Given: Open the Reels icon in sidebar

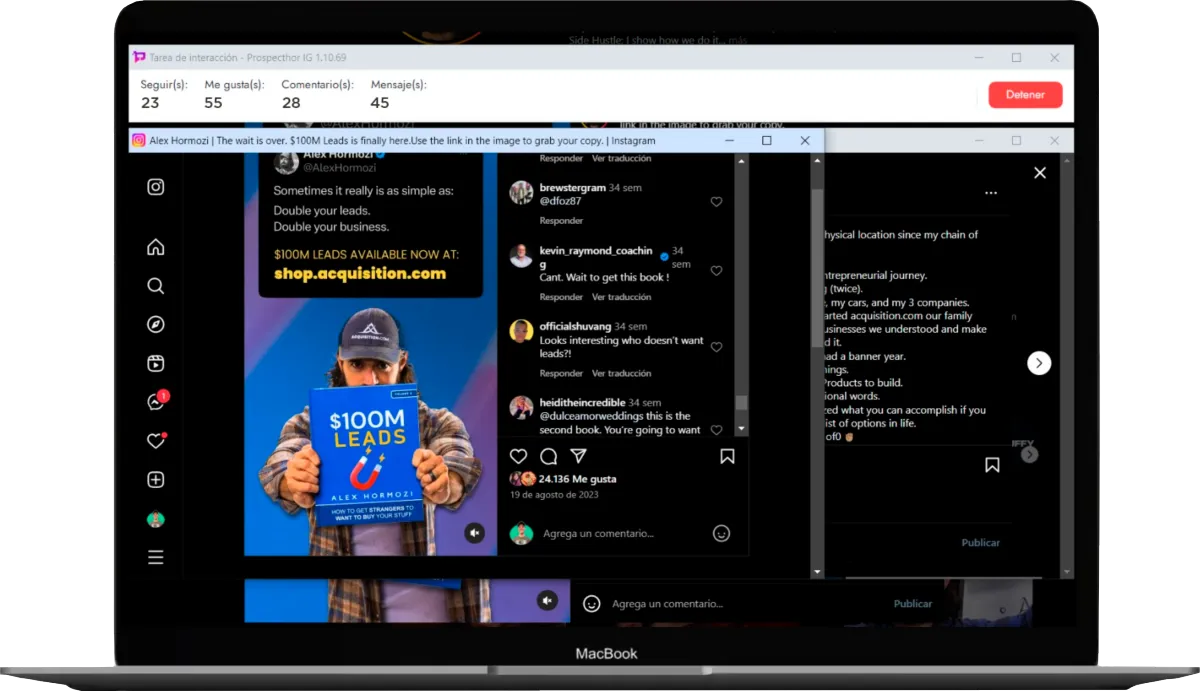Looking at the screenshot, I should point(156,364).
